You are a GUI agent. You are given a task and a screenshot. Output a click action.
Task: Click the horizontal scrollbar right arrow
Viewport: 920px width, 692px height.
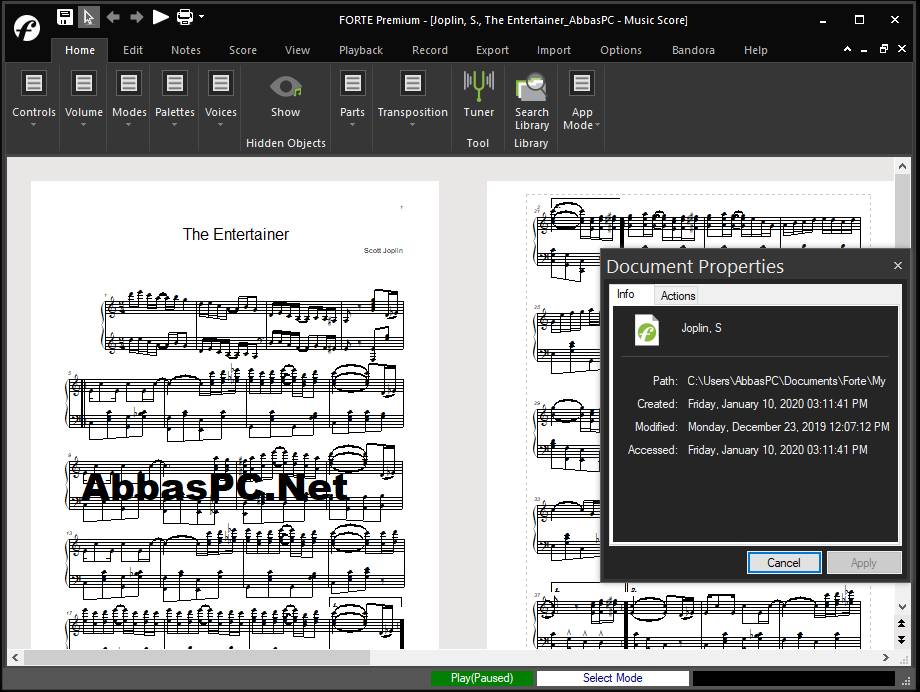[885, 657]
